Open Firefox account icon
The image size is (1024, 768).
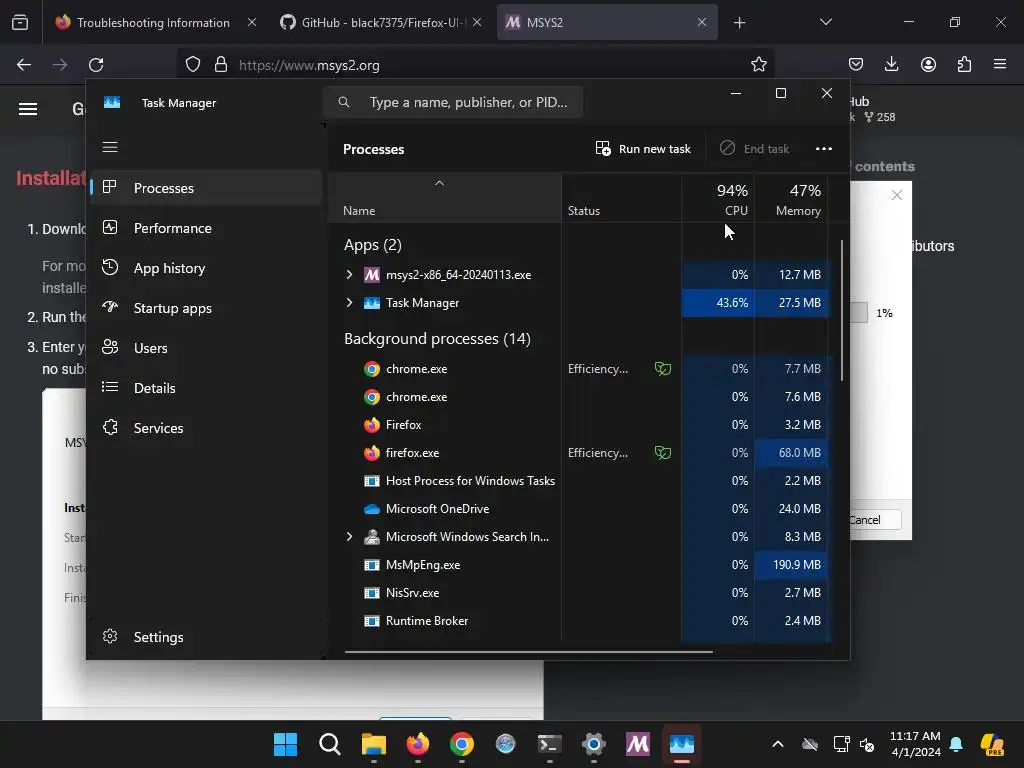click(x=928, y=65)
